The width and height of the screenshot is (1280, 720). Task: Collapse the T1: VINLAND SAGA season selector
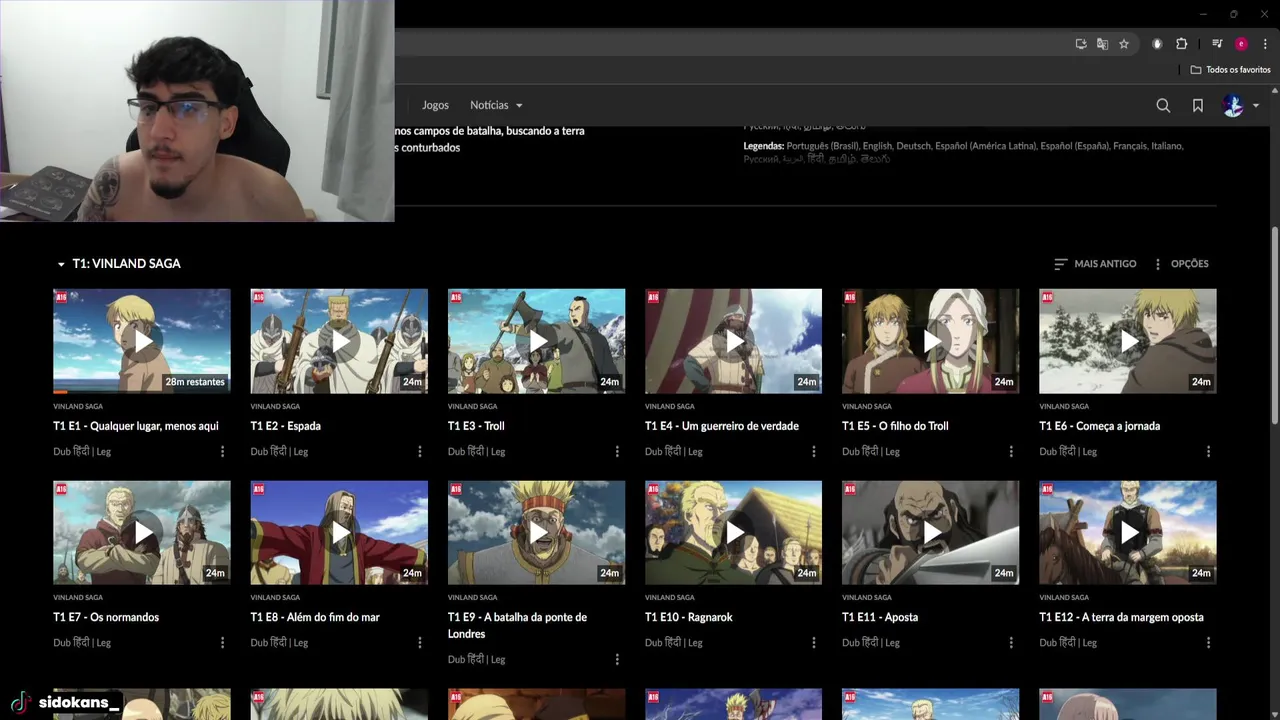coord(118,264)
